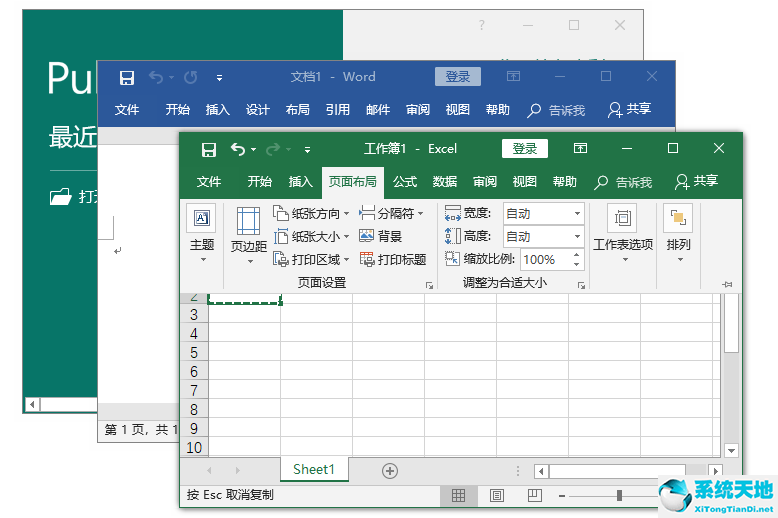Click the zoom slider in status bar
Screen dimensions: 778x518
pos(620,495)
